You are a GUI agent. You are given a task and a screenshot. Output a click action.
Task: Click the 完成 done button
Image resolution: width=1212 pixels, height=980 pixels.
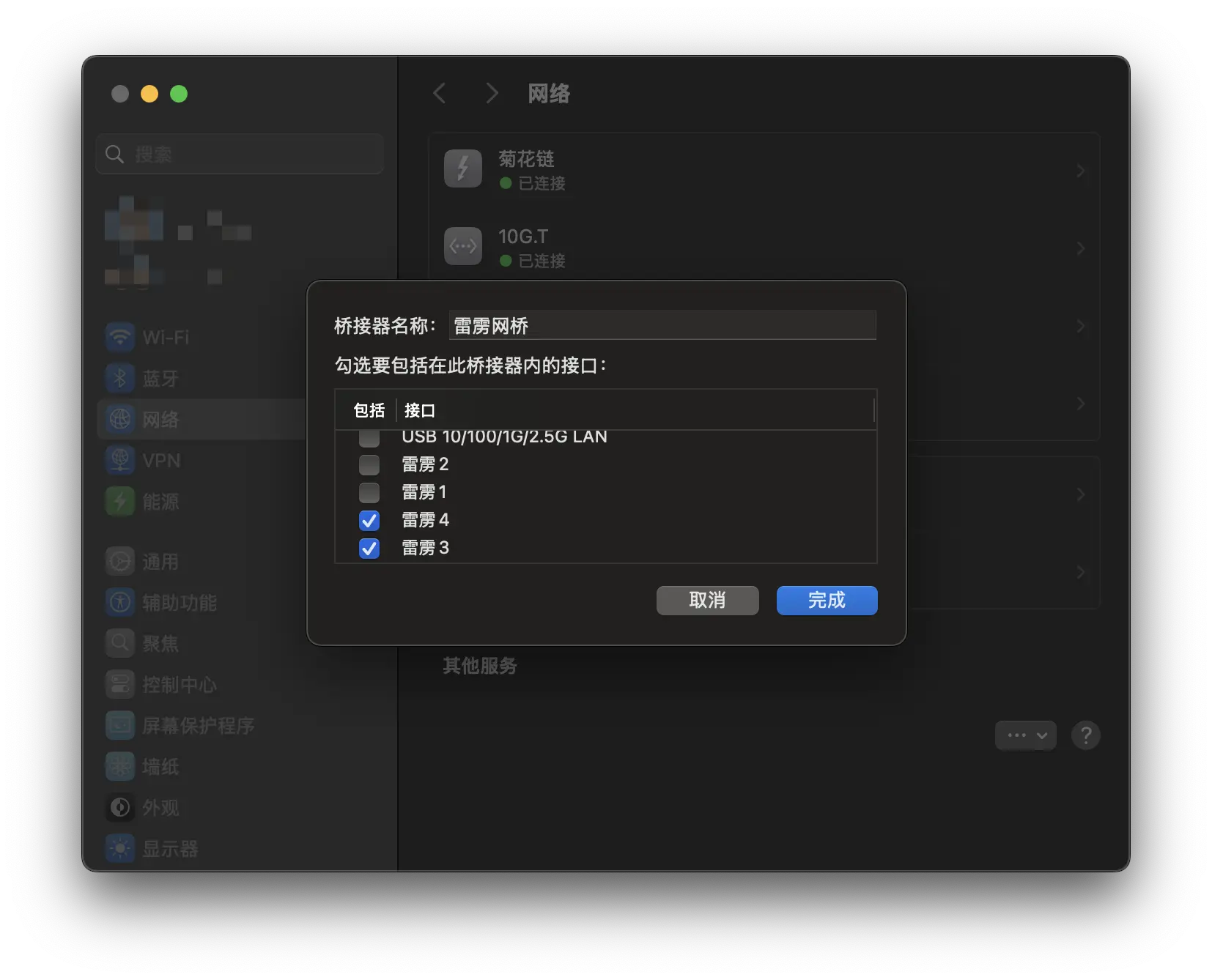coord(827,601)
